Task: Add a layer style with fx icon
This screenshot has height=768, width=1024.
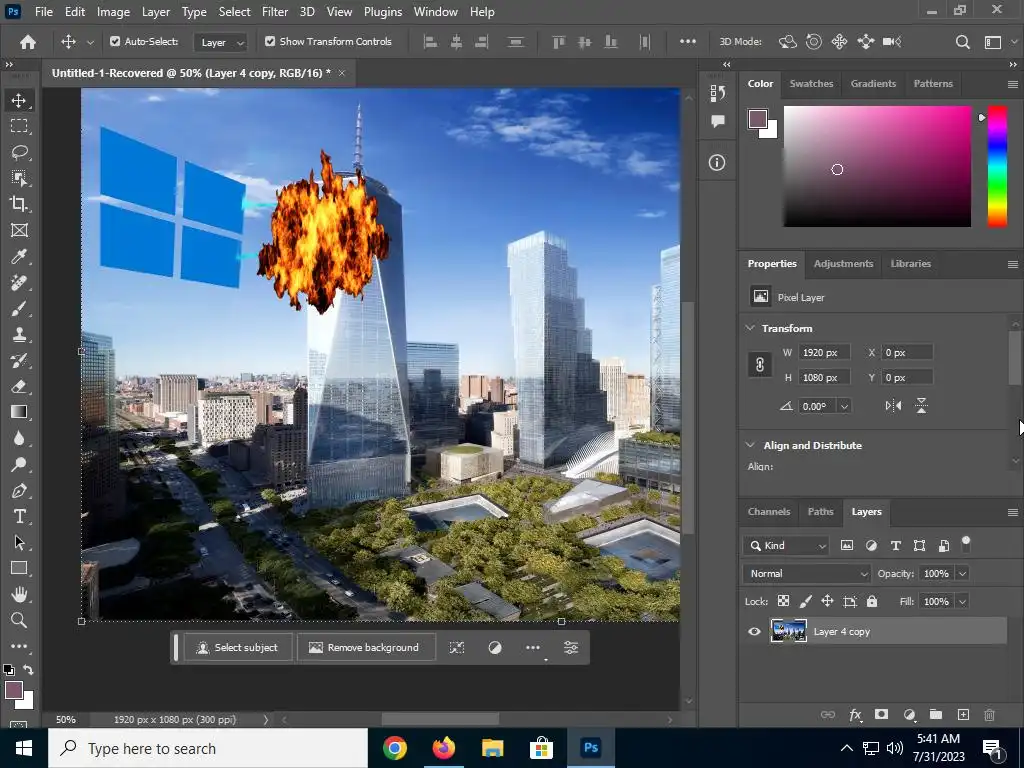Action: (855, 714)
